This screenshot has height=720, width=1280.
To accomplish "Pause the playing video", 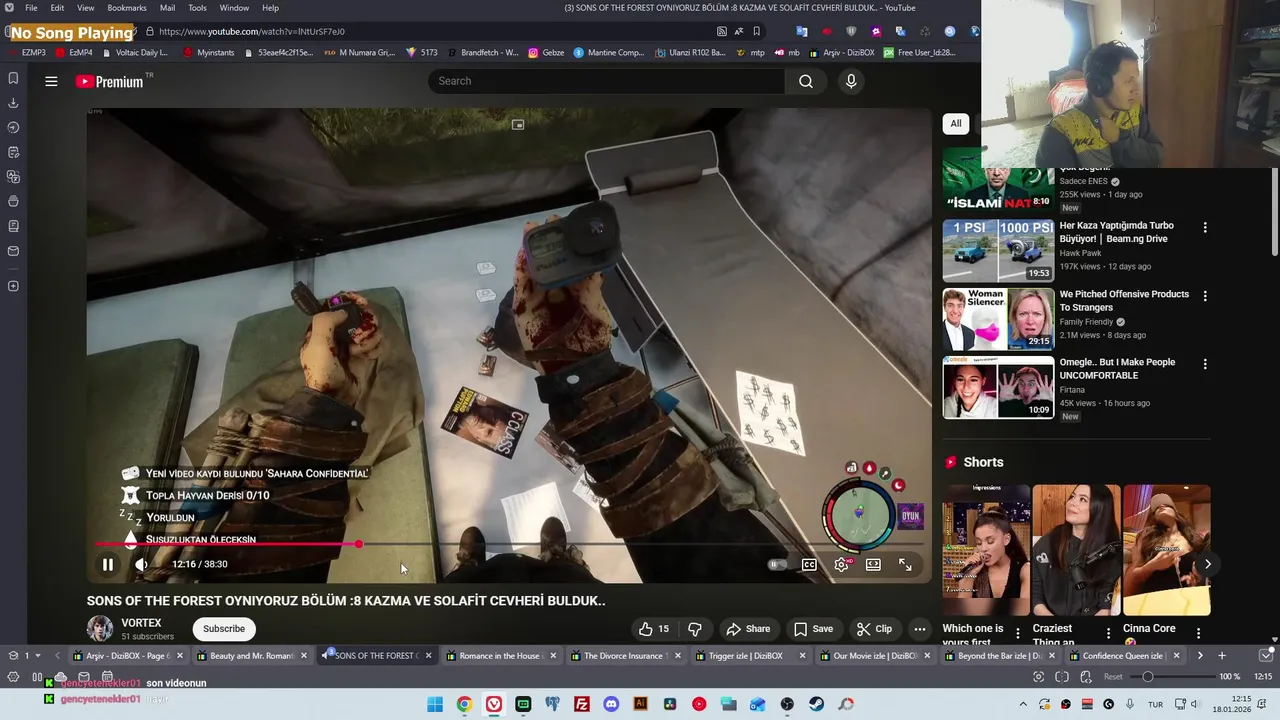I will click(x=108, y=564).
